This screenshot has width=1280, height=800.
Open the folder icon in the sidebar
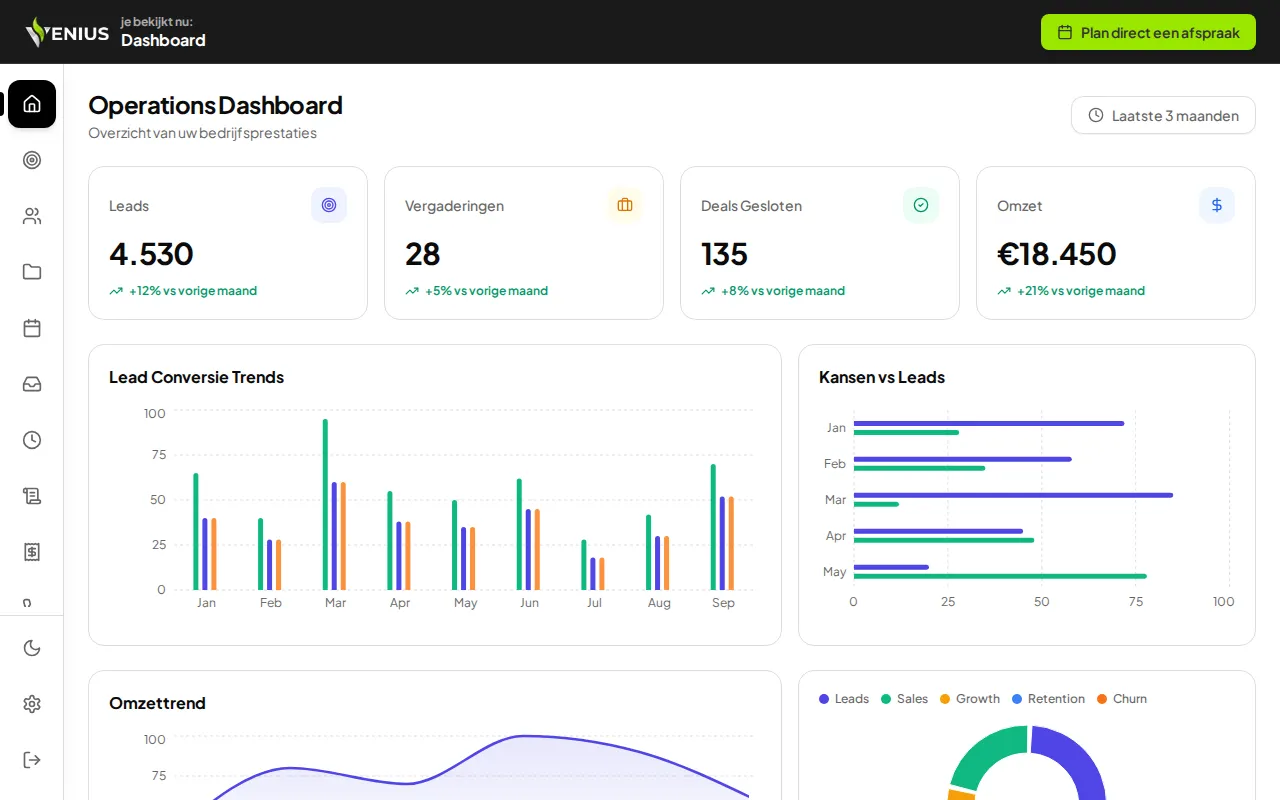(32, 272)
